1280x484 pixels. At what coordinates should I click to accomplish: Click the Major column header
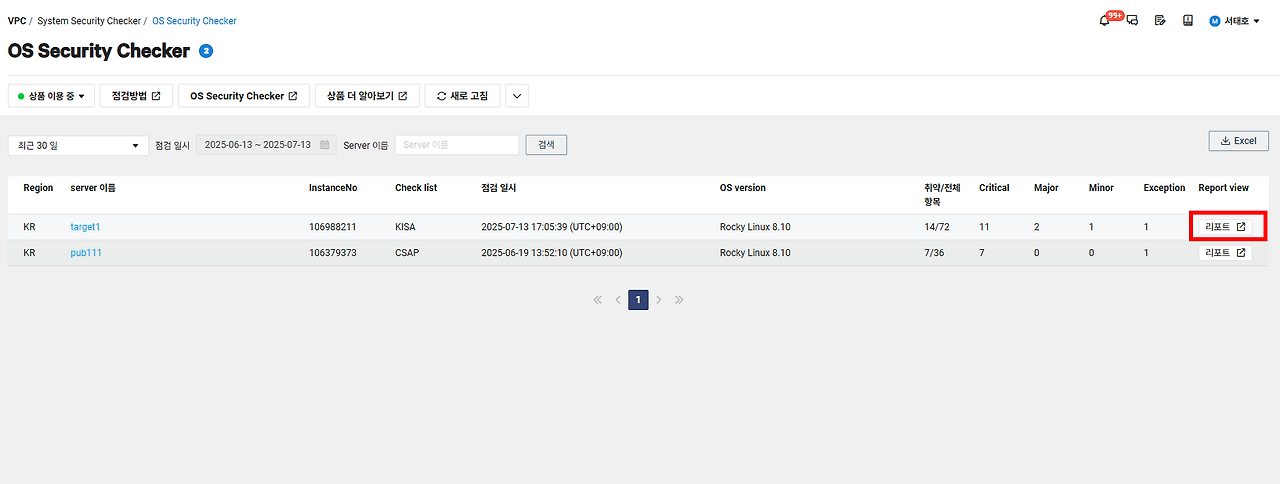pyautogui.click(x=1046, y=187)
